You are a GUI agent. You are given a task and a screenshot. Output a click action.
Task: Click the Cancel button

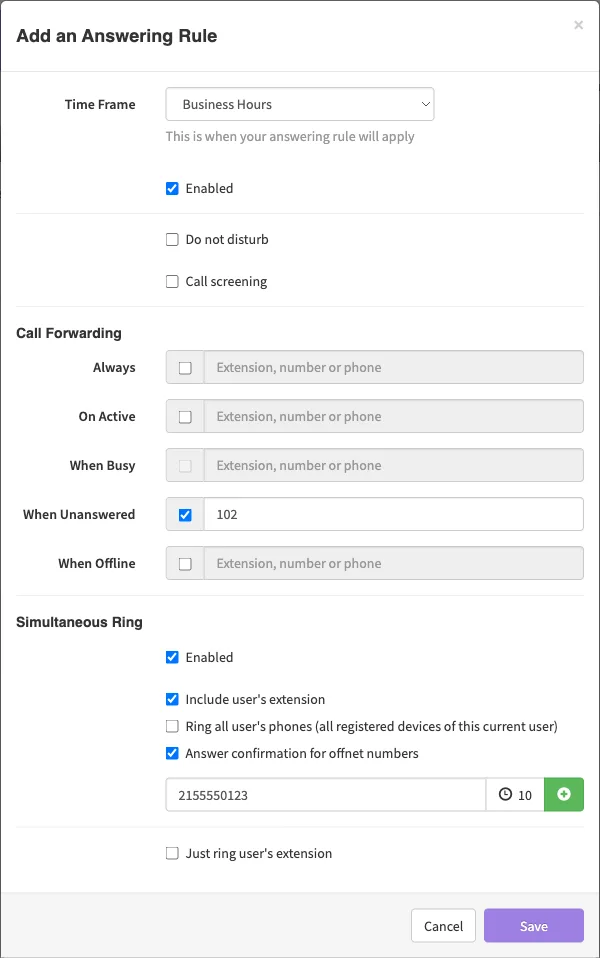[x=443, y=926]
